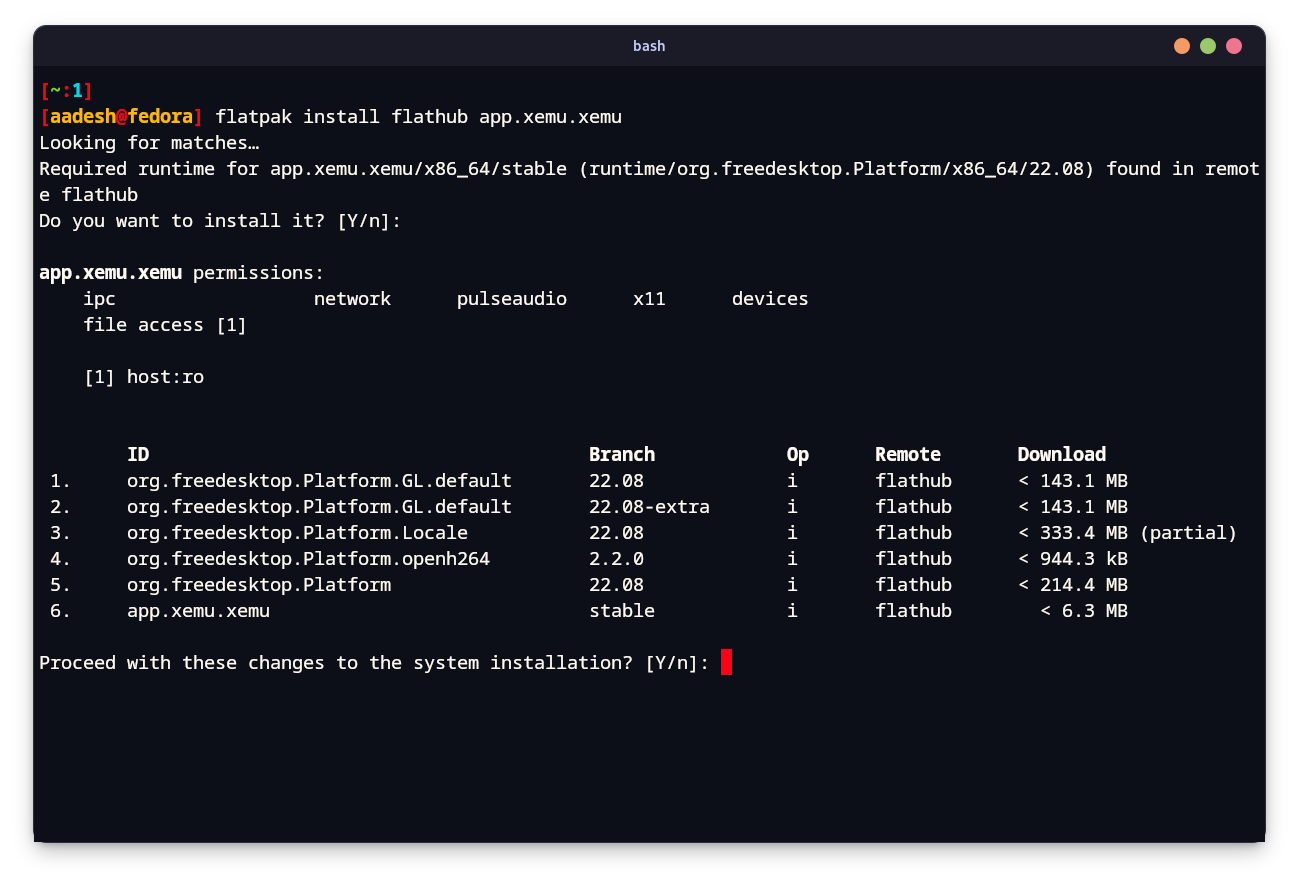Select the org.freedesktop.Platform.openh264 row ID
Viewport: 1299px width, 884px height.
[308, 559]
